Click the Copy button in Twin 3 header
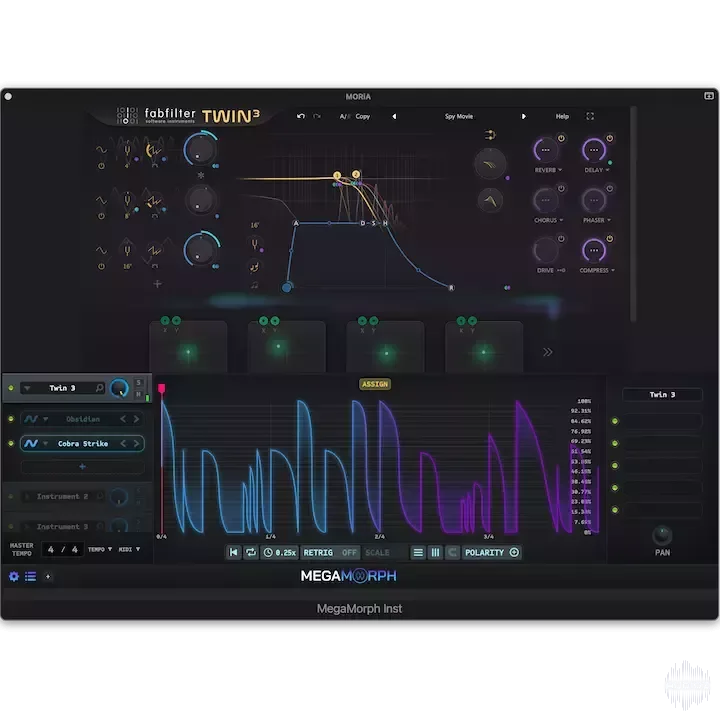This screenshot has height=720, width=720. coord(362,117)
